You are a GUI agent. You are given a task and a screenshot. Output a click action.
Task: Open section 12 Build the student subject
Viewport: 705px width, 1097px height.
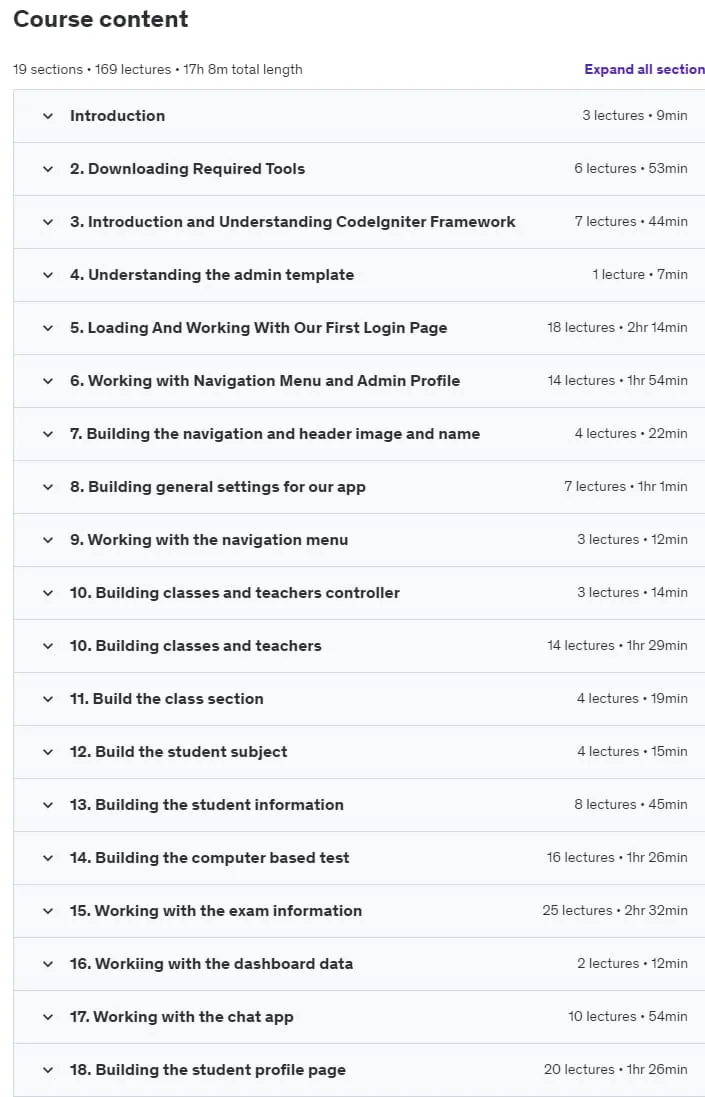coord(359,752)
